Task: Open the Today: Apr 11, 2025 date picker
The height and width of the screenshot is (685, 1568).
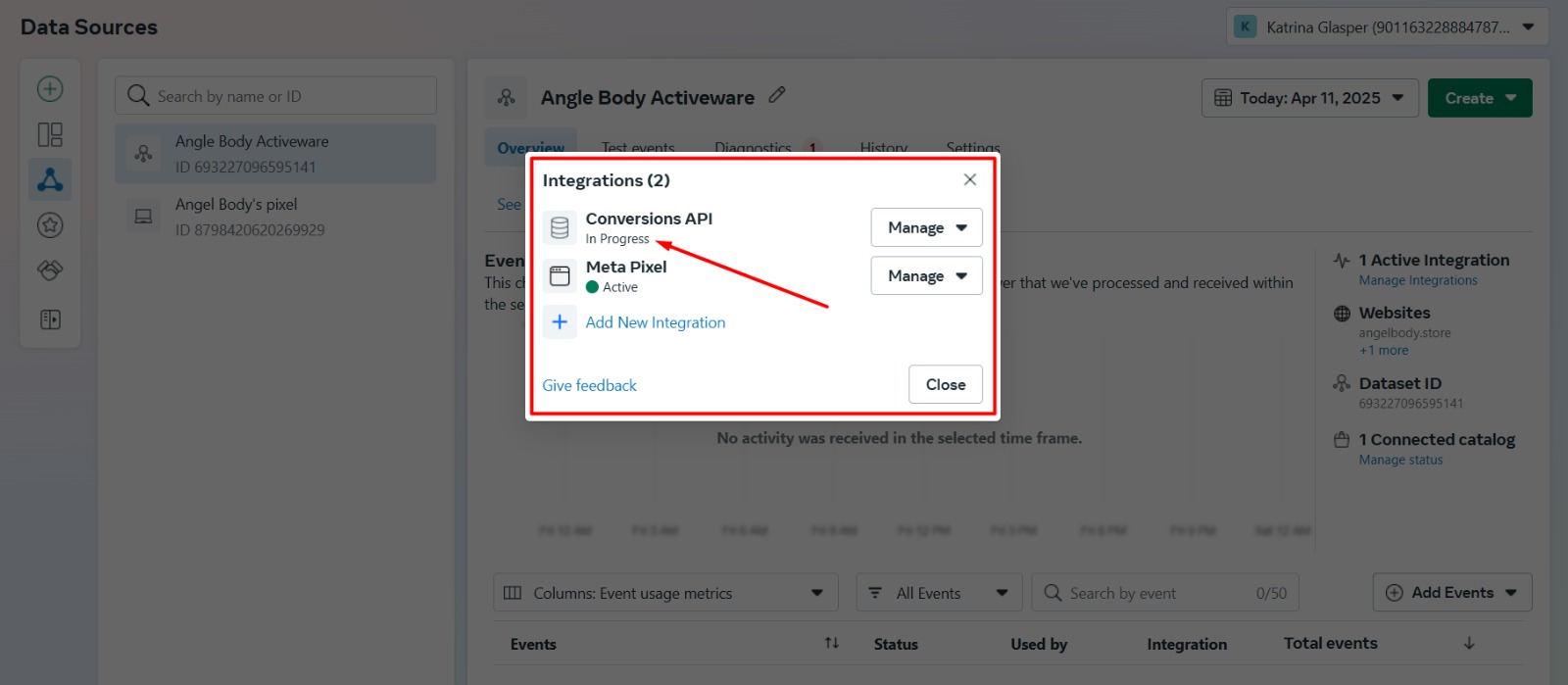Action: click(1310, 98)
